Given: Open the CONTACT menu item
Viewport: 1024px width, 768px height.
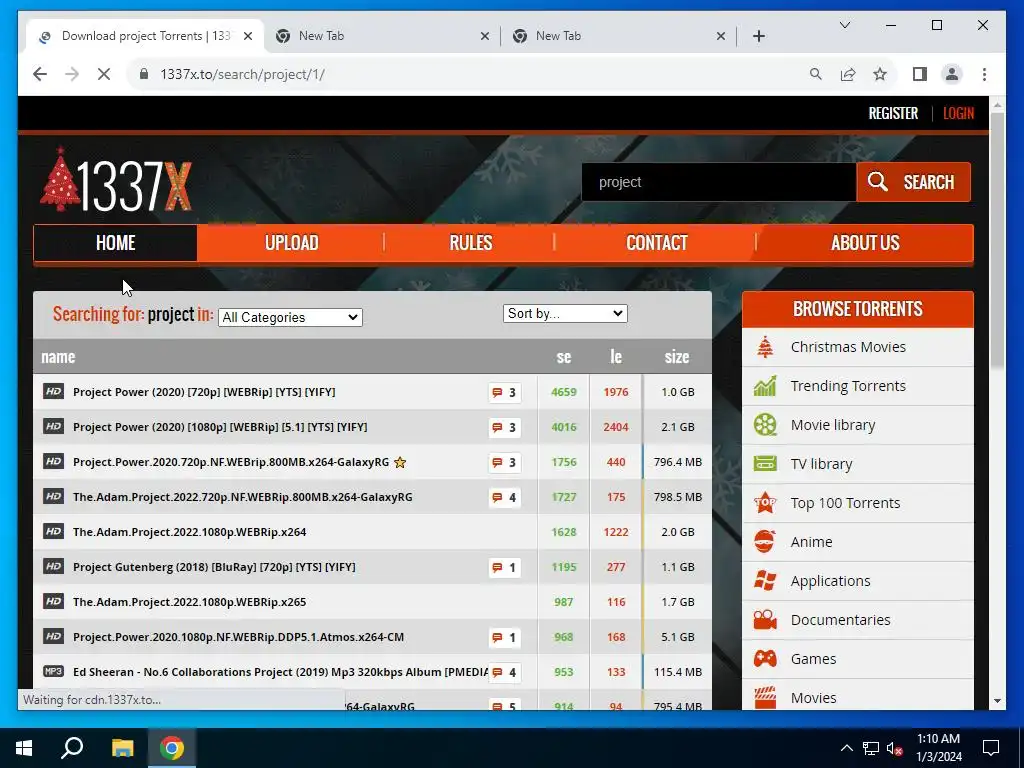Looking at the screenshot, I should point(656,243).
